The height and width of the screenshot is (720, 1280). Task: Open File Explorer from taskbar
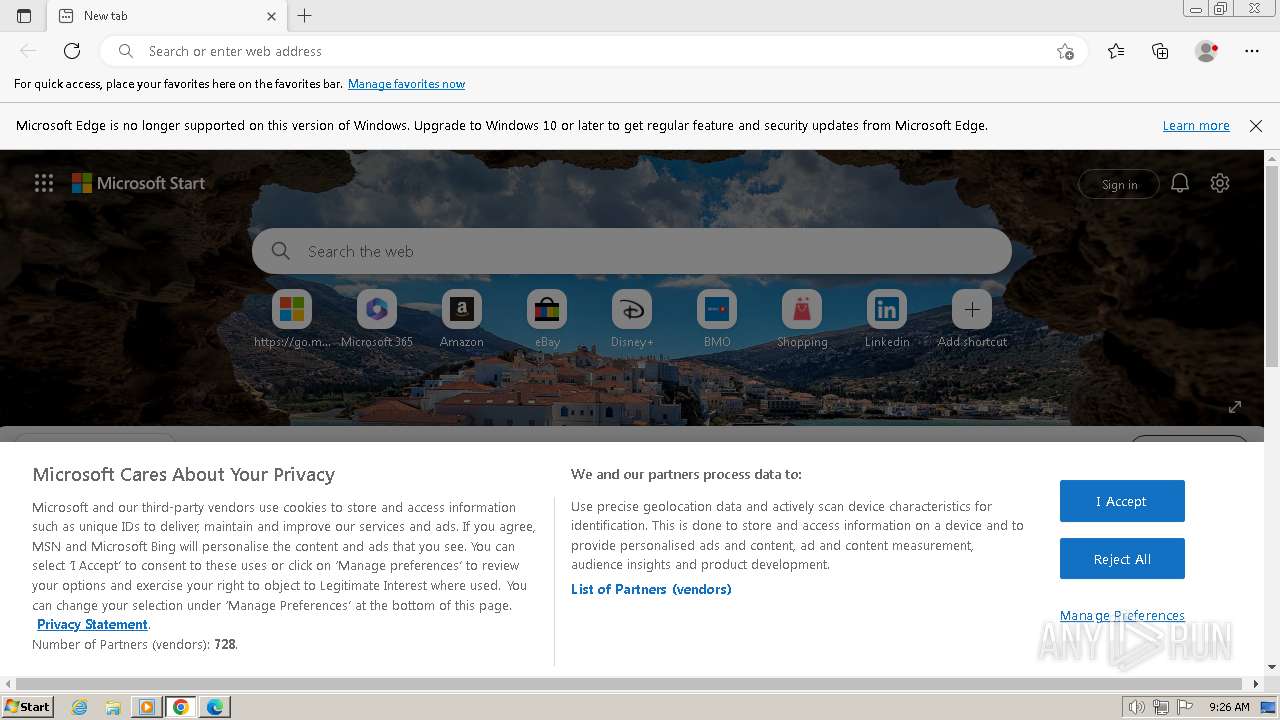point(113,707)
